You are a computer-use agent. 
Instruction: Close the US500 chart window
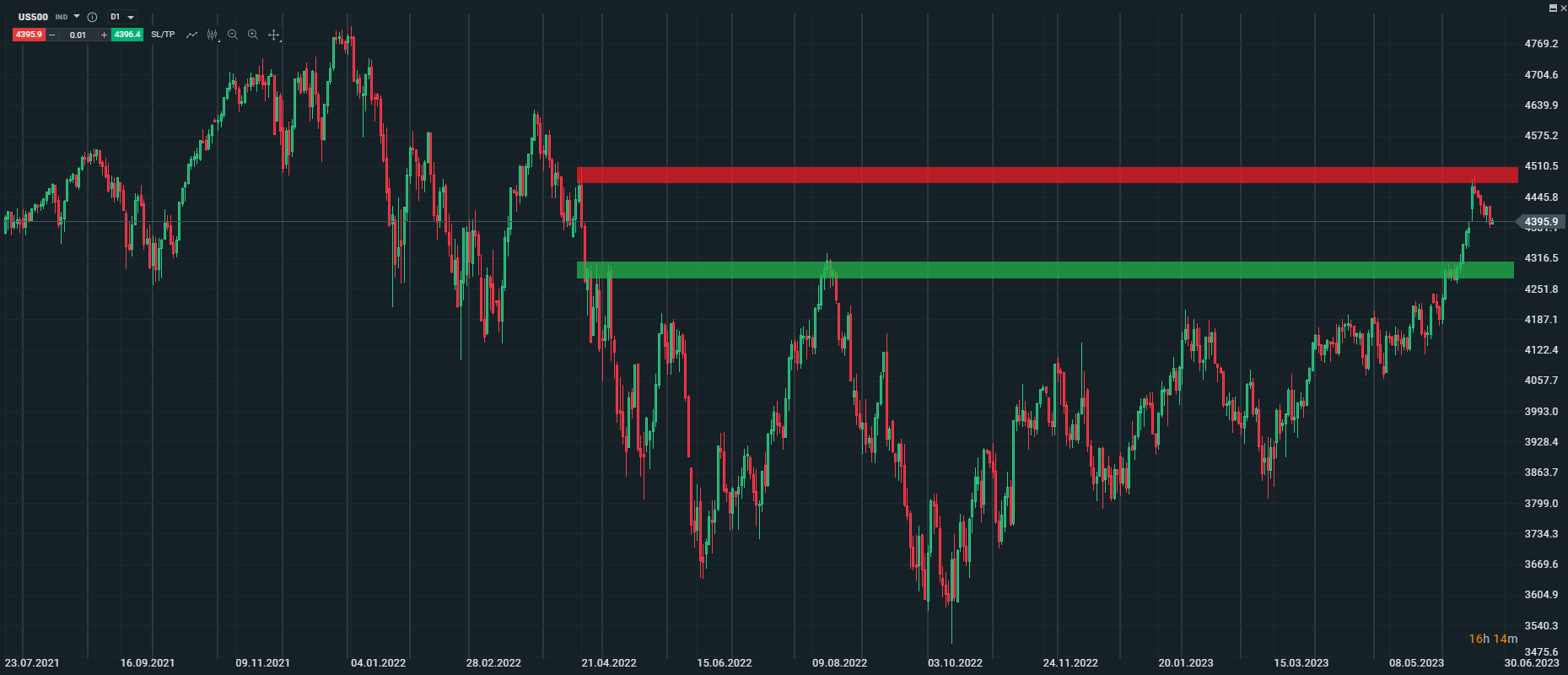(1563, 8)
